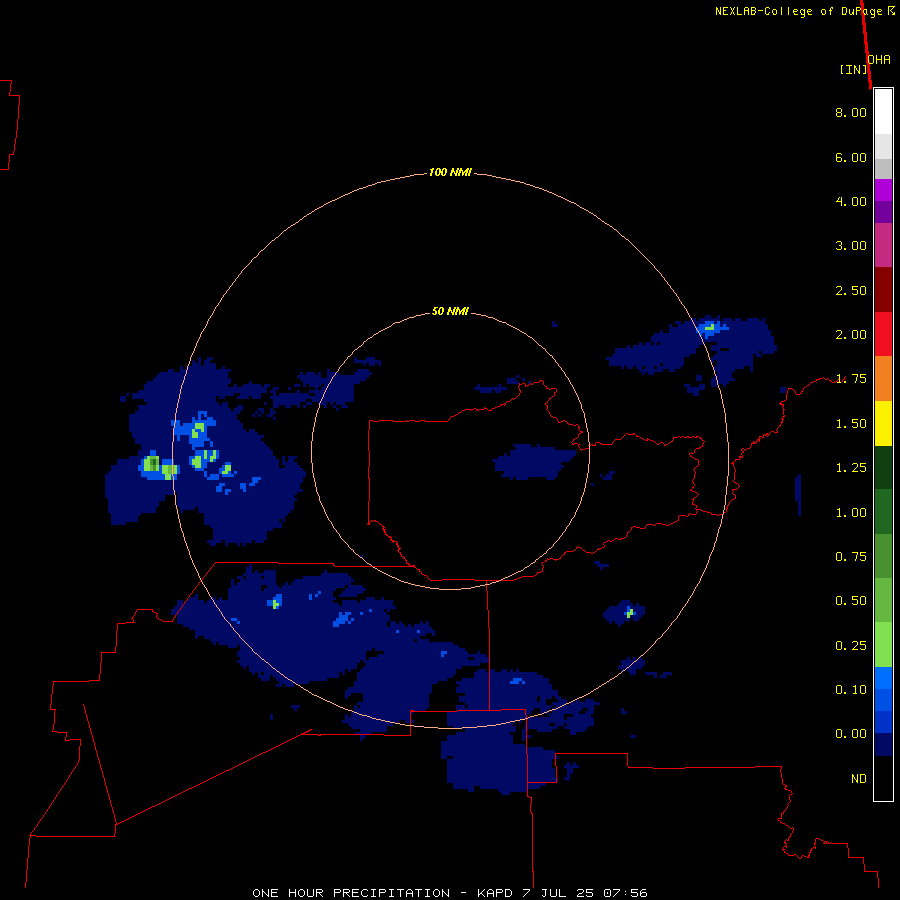This screenshot has height=900, width=900.
Task: Click the 1.25 legend value
Action: click(851, 468)
